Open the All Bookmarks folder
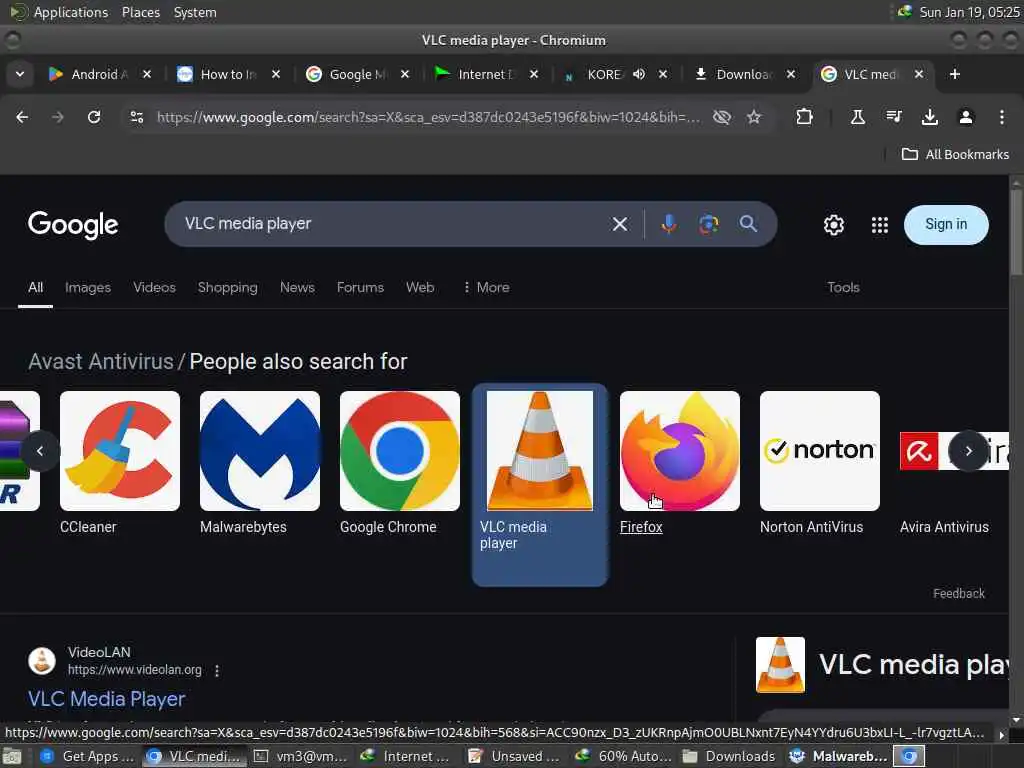 click(x=955, y=155)
